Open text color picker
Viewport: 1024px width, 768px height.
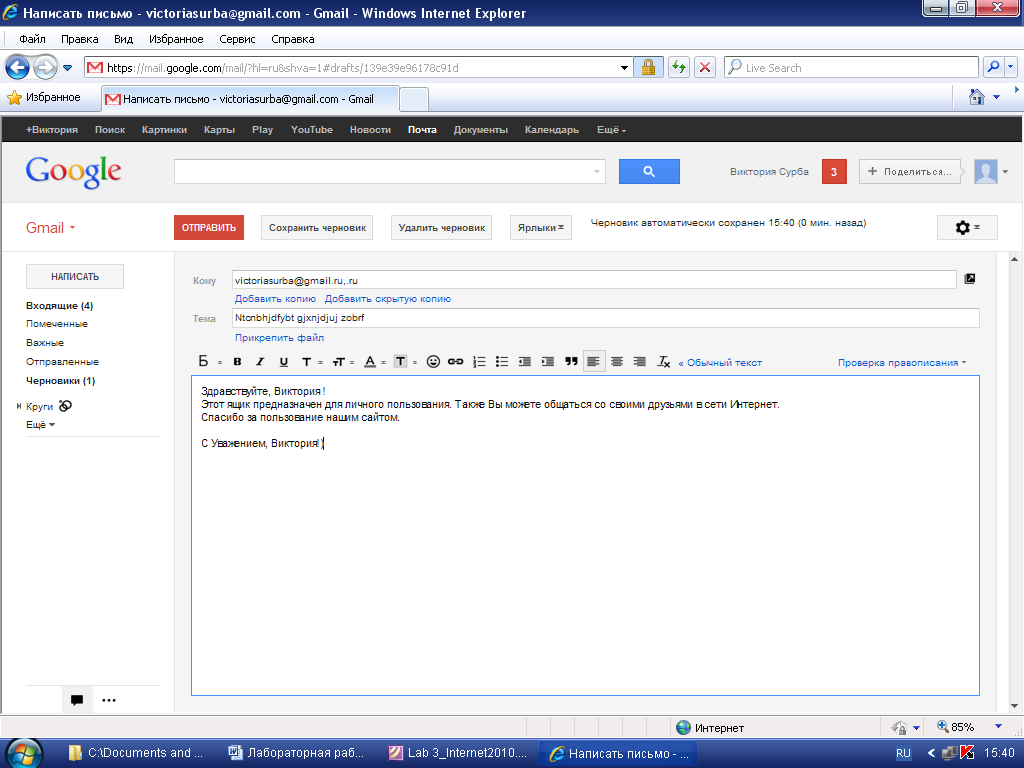pos(374,362)
